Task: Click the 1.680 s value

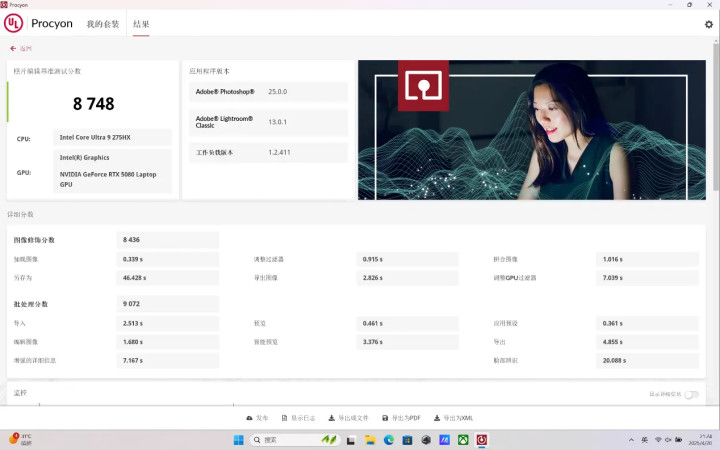Action: point(133,342)
